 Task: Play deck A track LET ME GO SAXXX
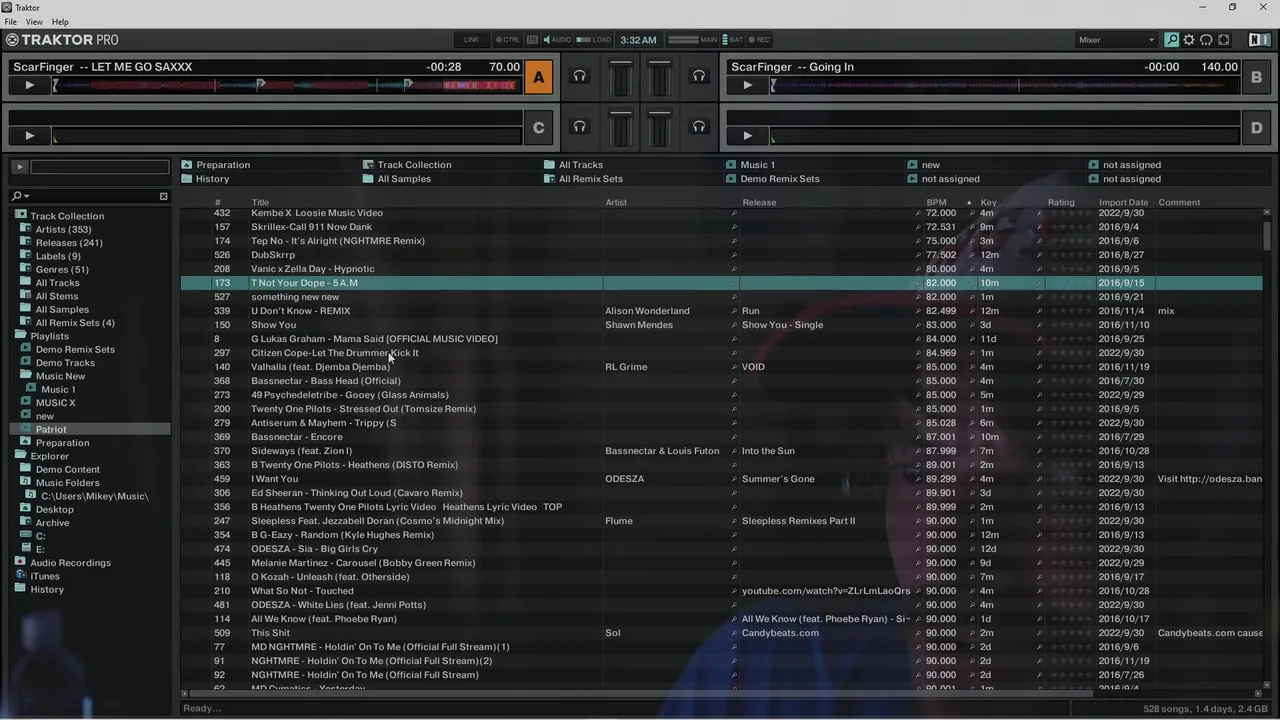(29, 85)
